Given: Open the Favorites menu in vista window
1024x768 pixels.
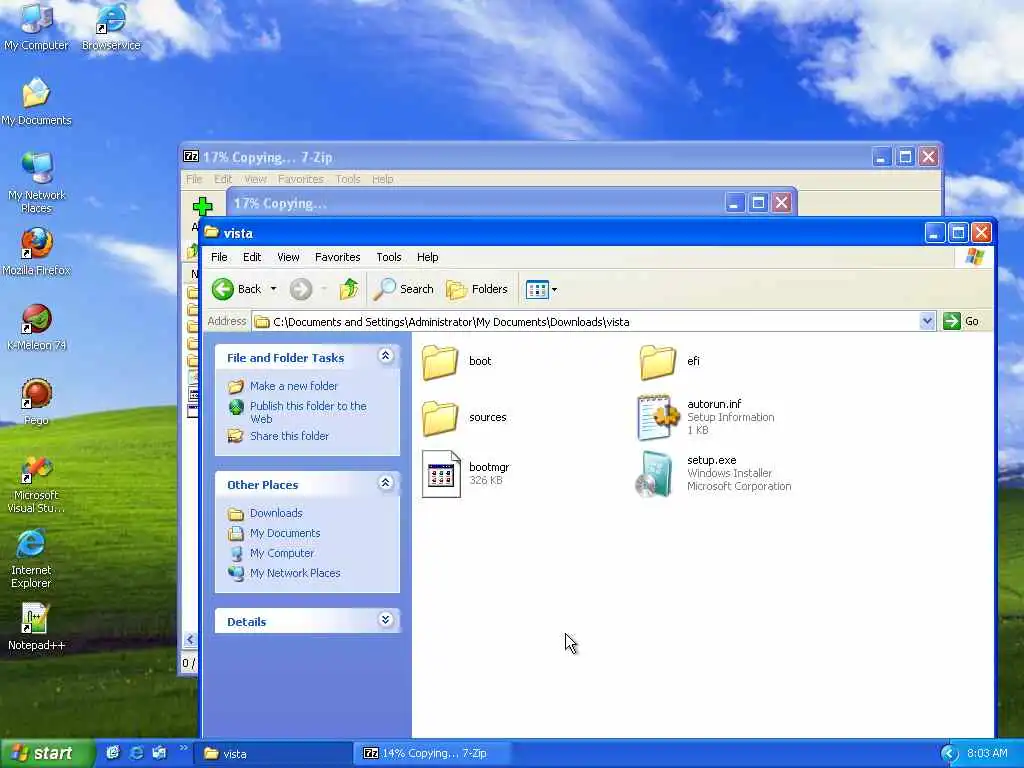Looking at the screenshot, I should [338, 257].
